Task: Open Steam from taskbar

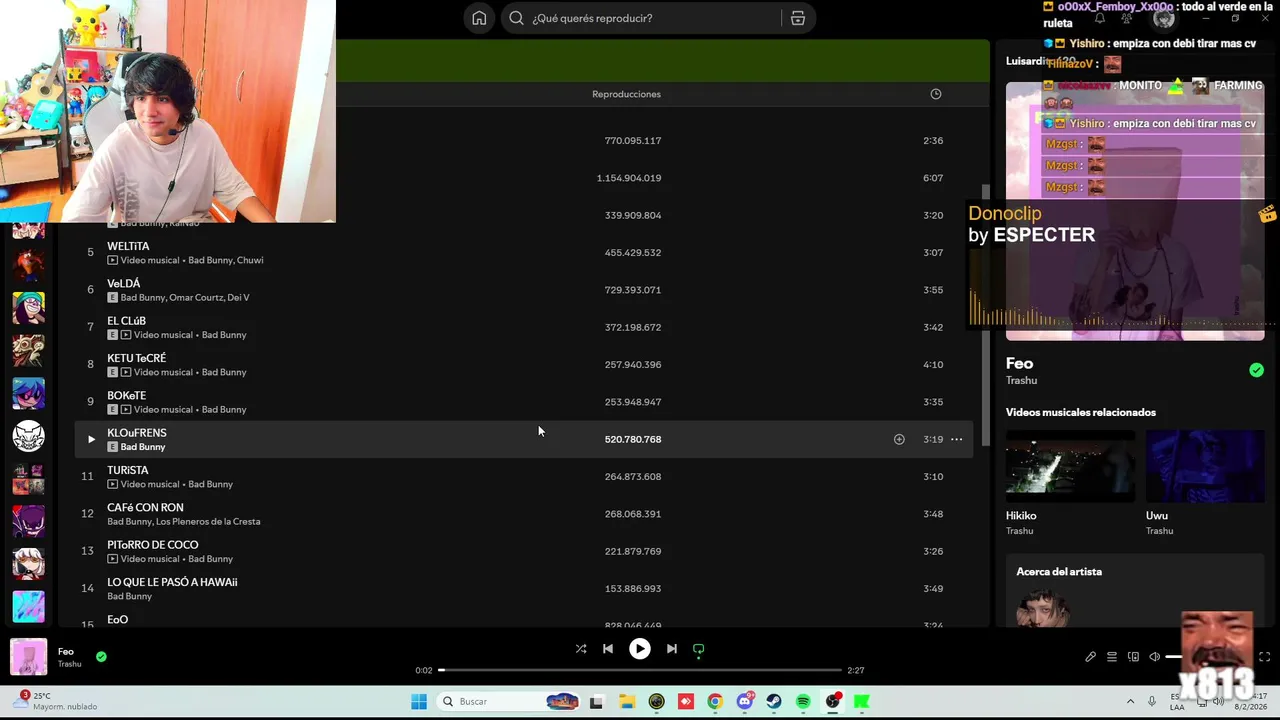Action: (773, 702)
